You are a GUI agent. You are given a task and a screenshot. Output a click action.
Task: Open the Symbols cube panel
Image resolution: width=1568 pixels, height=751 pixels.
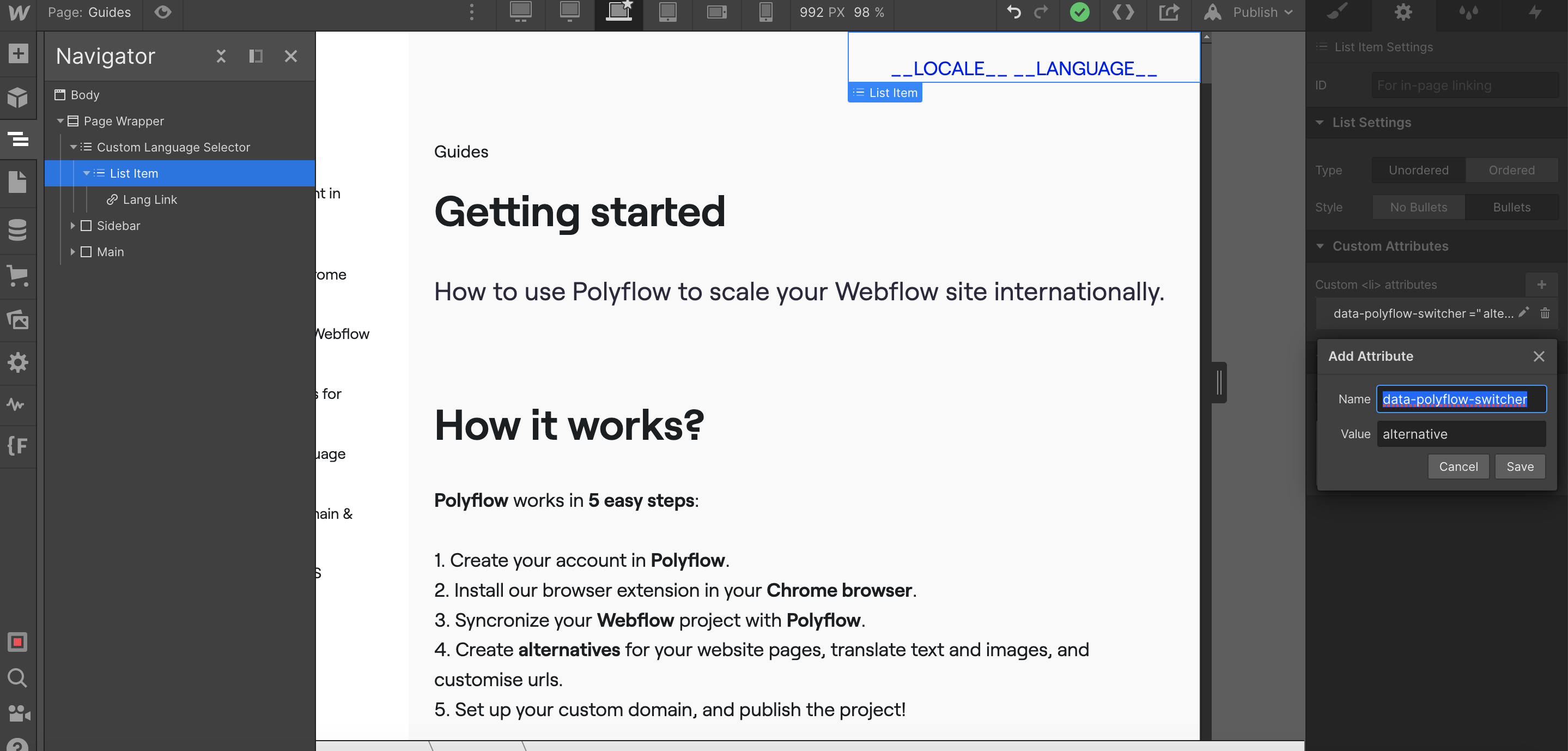(x=19, y=97)
